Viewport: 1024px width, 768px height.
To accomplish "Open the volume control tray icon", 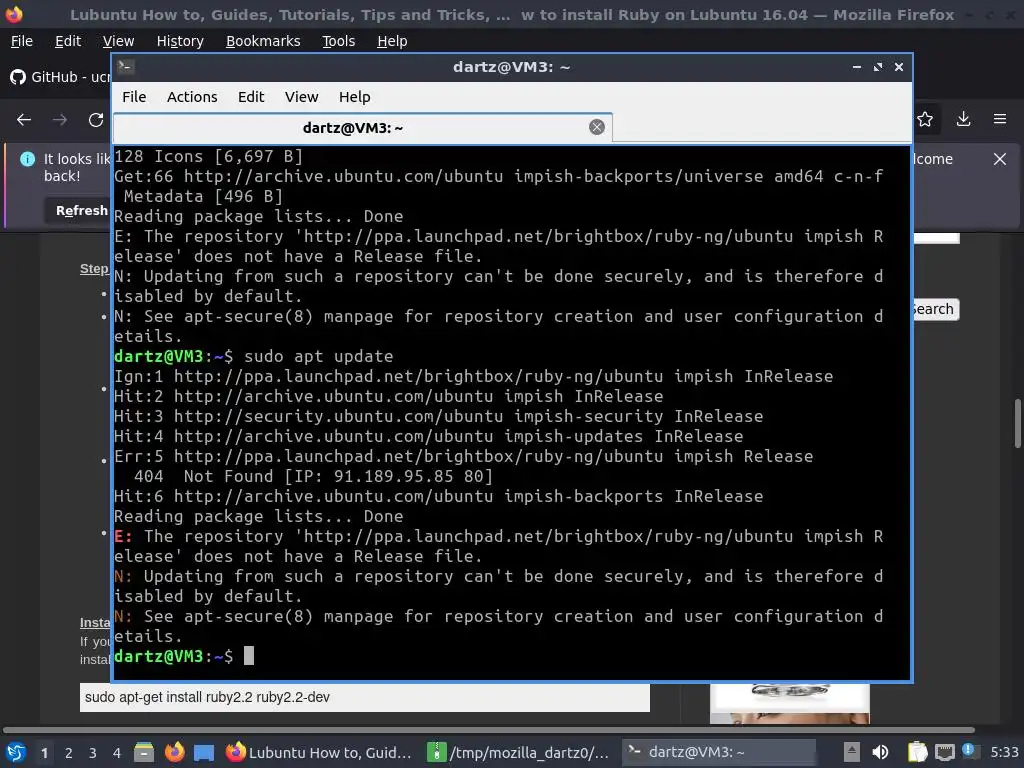I will [x=880, y=752].
